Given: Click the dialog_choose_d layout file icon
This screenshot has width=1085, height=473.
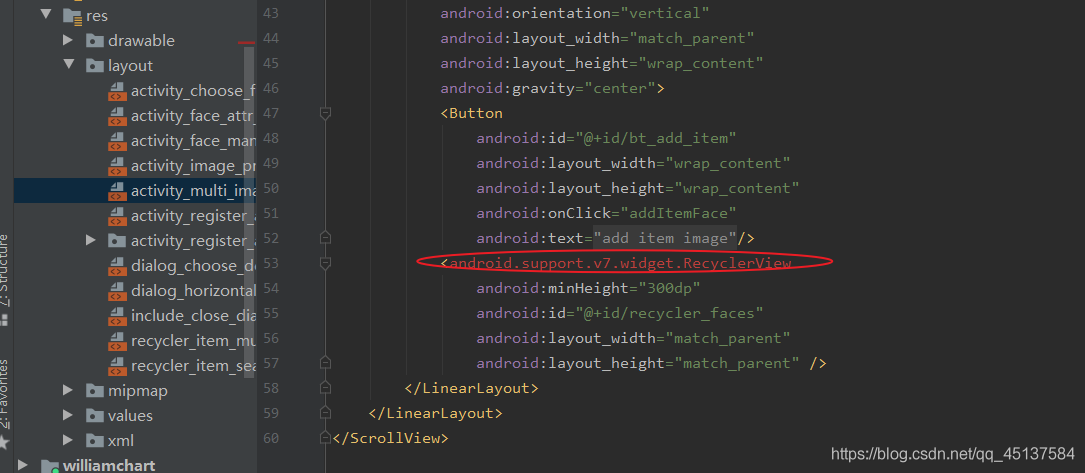Looking at the screenshot, I should 117,266.
